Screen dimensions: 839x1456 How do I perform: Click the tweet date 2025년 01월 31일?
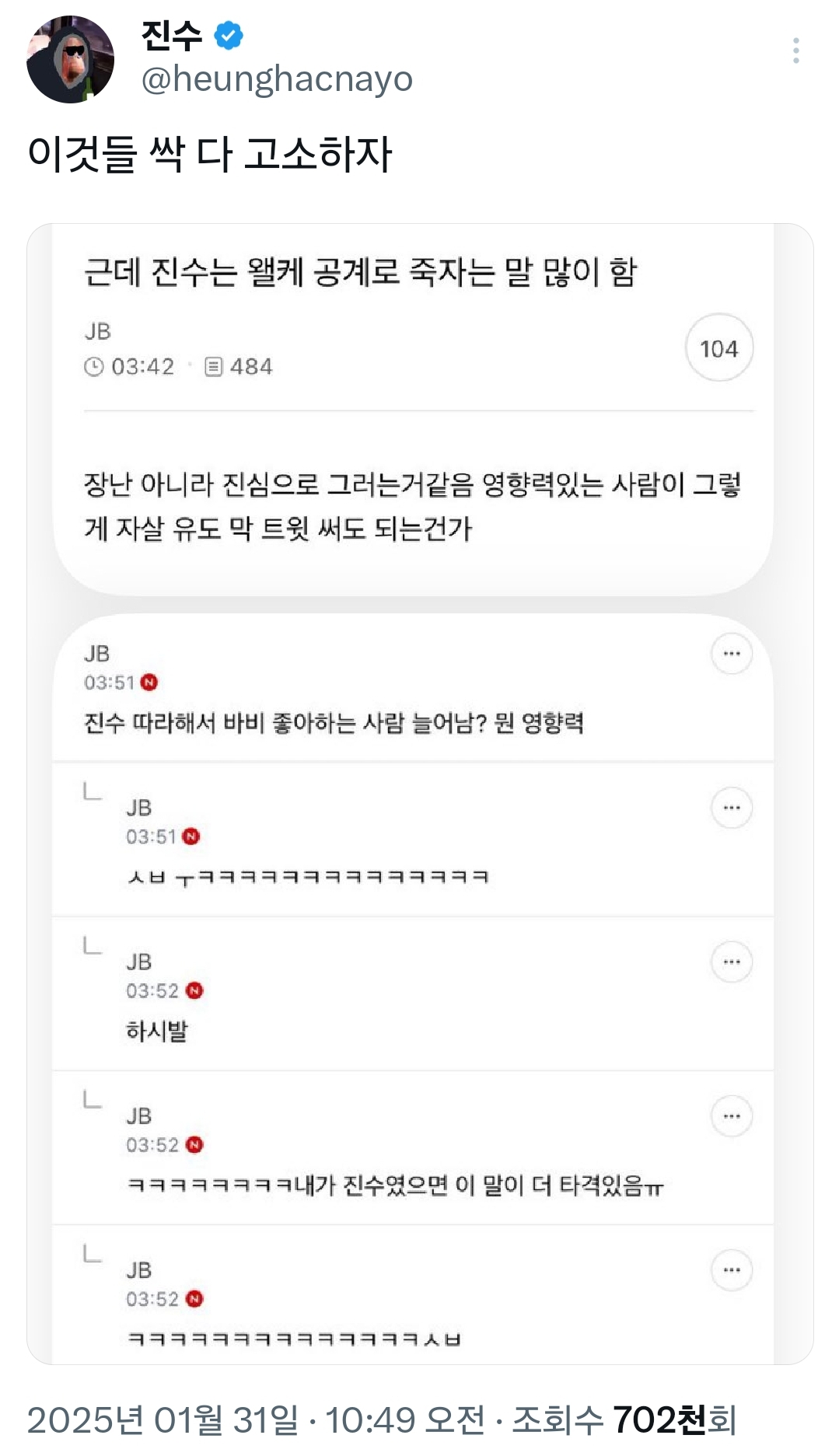click(x=163, y=1419)
